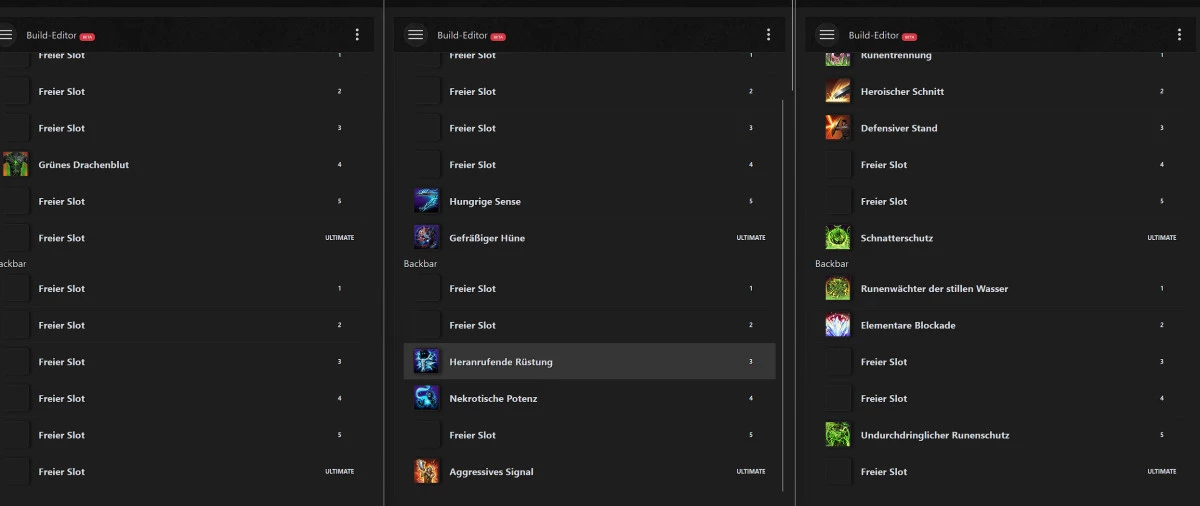
Task: Choose empty backbar ultimate slot in right panel
Action: click(1001, 471)
